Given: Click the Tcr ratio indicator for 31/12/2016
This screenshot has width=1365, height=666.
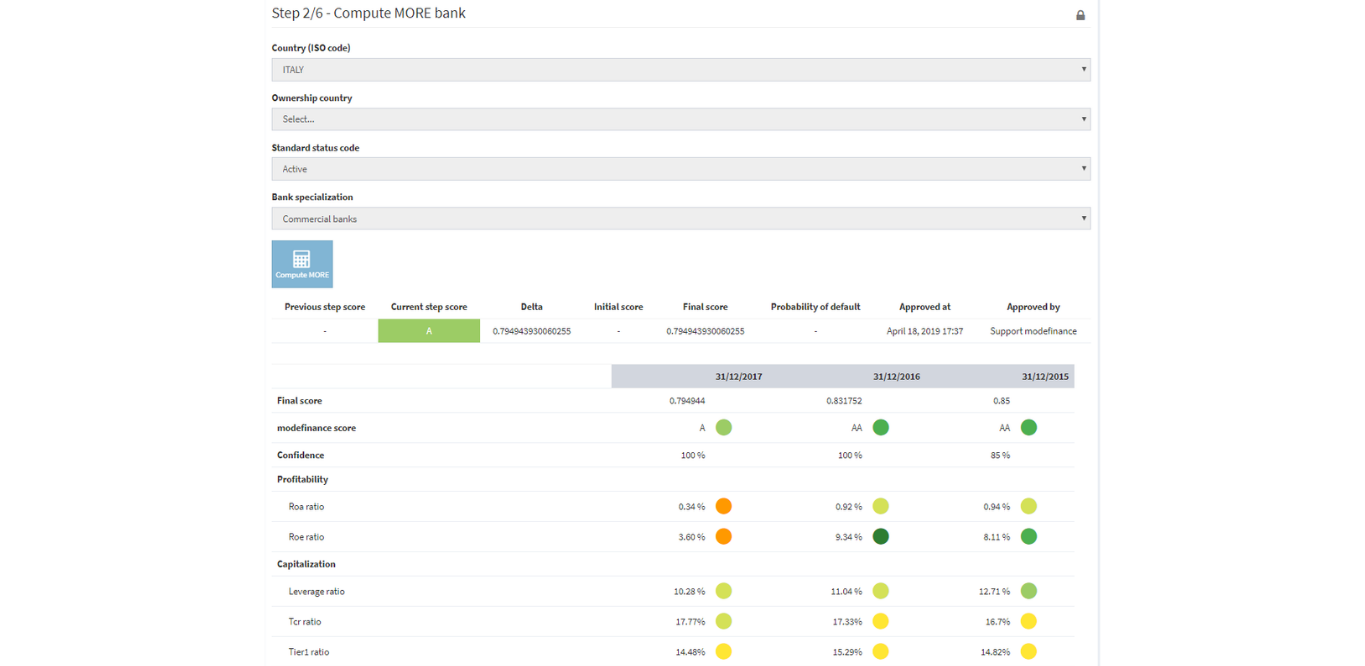Looking at the screenshot, I should coord(881,621).
